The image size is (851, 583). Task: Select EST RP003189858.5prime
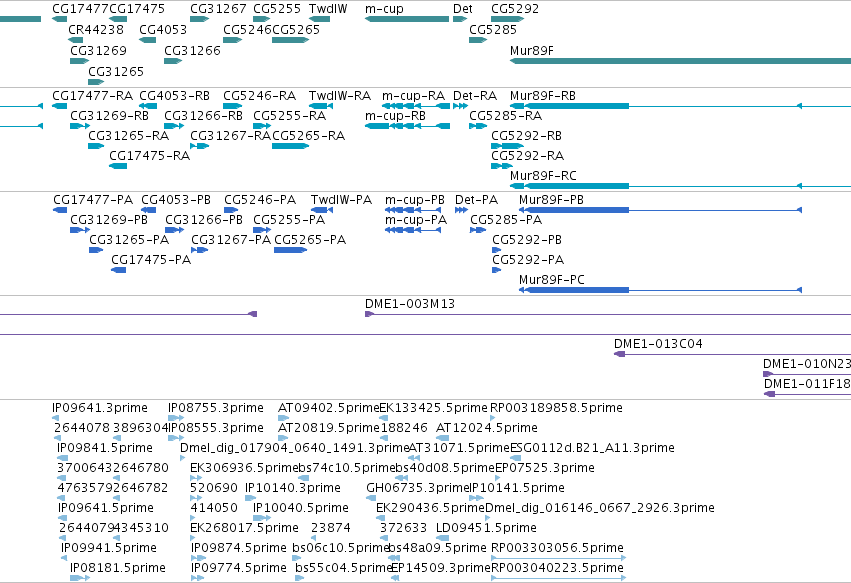point(556,408)
